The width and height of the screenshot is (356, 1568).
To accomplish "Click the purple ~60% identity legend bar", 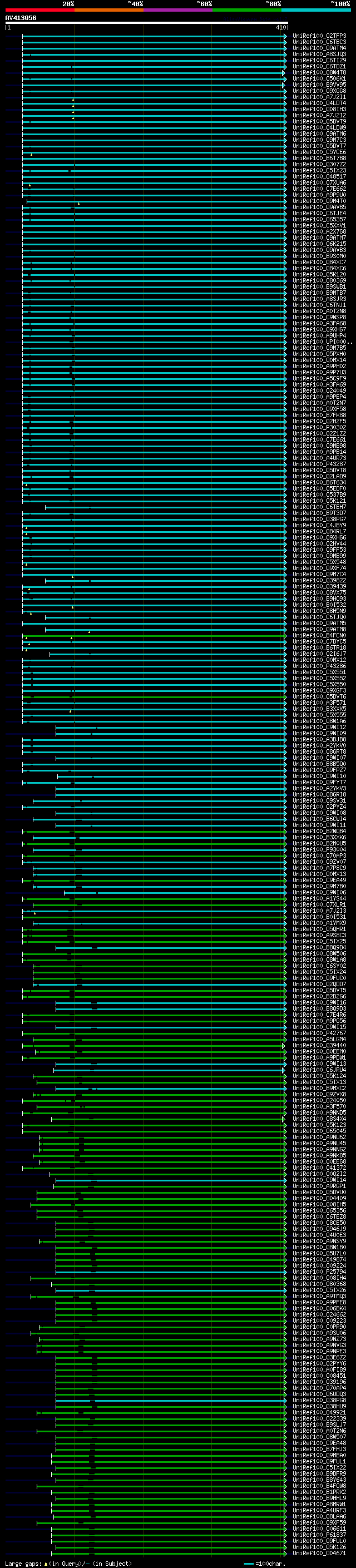I will (x=177, y=10).
